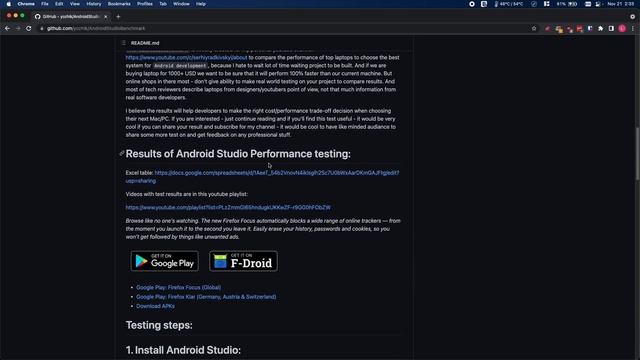The width and height of the screenshot is (640, 360).
Task: Open the Chrome profile avatar
Action: [x=622, y=29]
